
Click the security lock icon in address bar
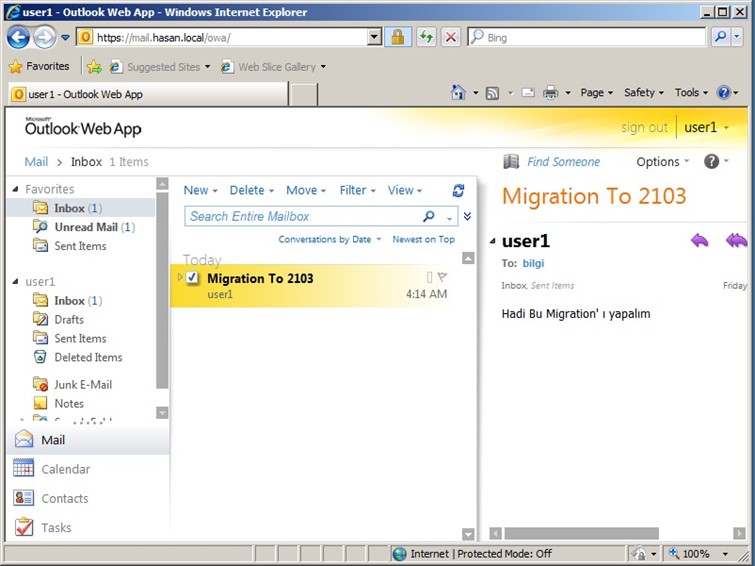[x=397, y=37]
